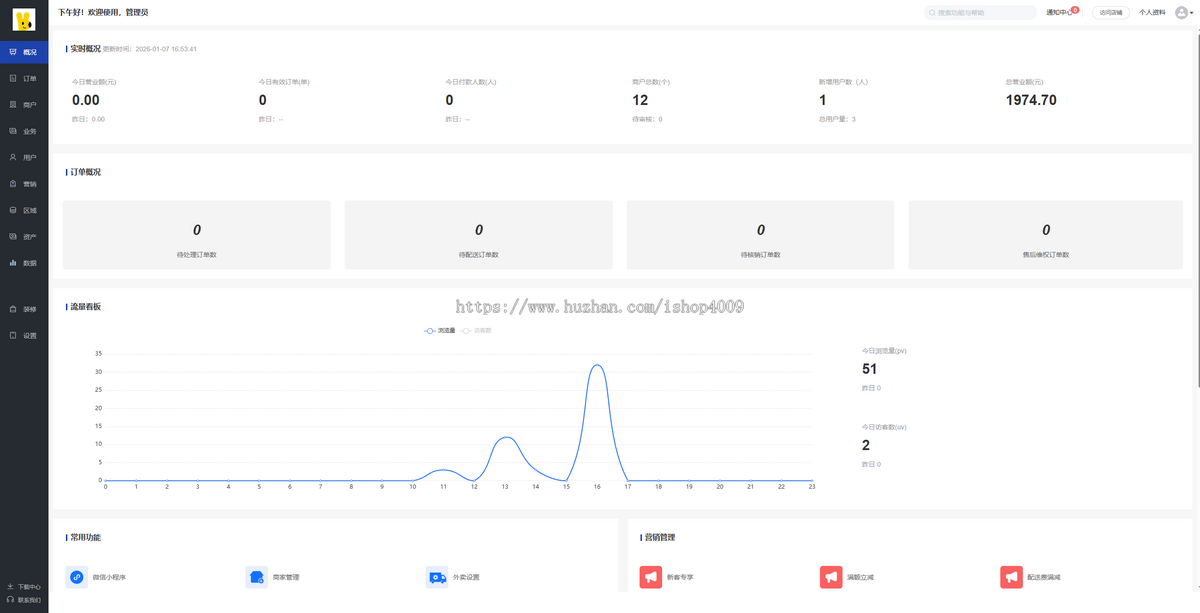Click the 待核销订单数 card

pyautogui.click(x=761, y=235)
